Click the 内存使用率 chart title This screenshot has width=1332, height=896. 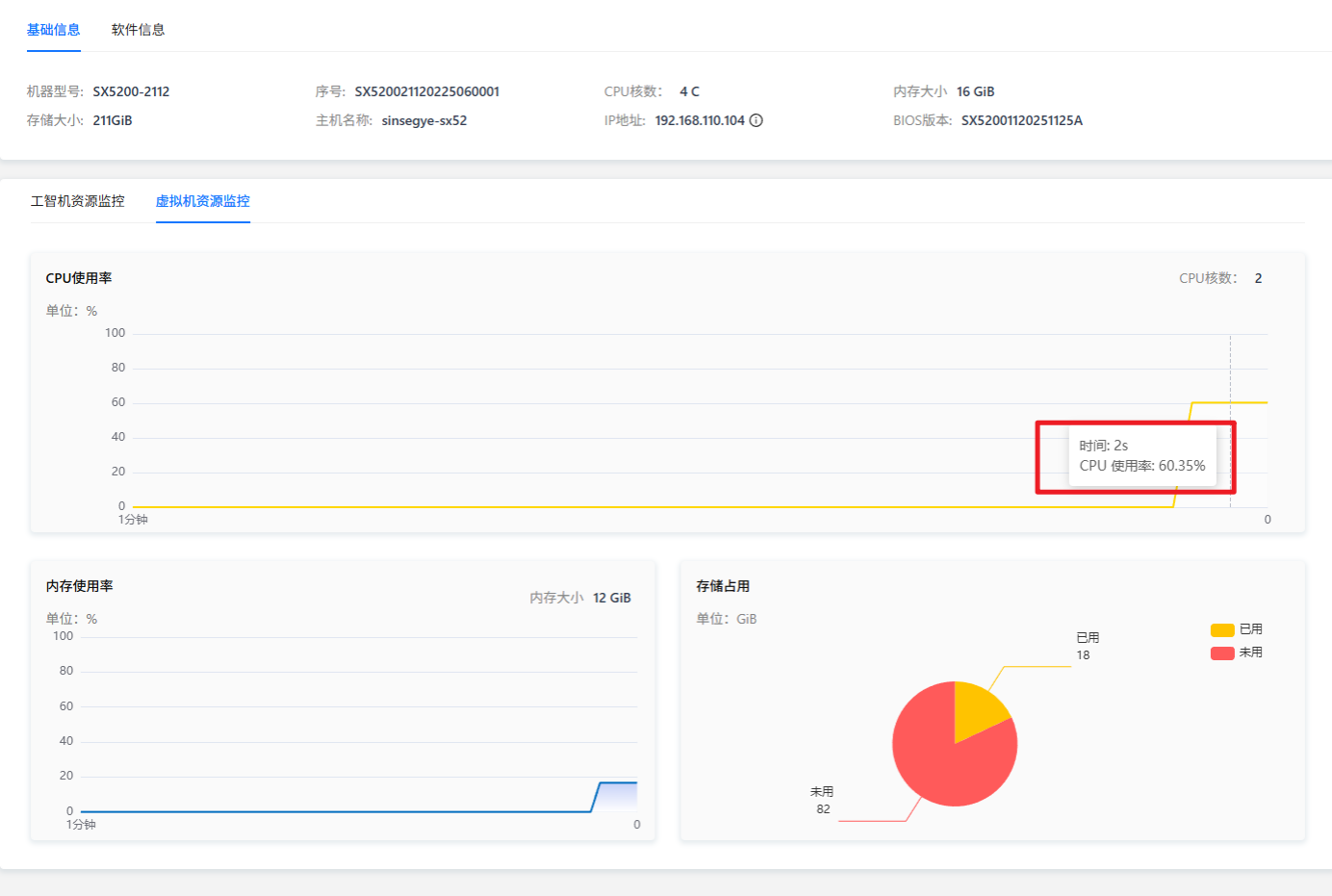(x=79, y=586)
